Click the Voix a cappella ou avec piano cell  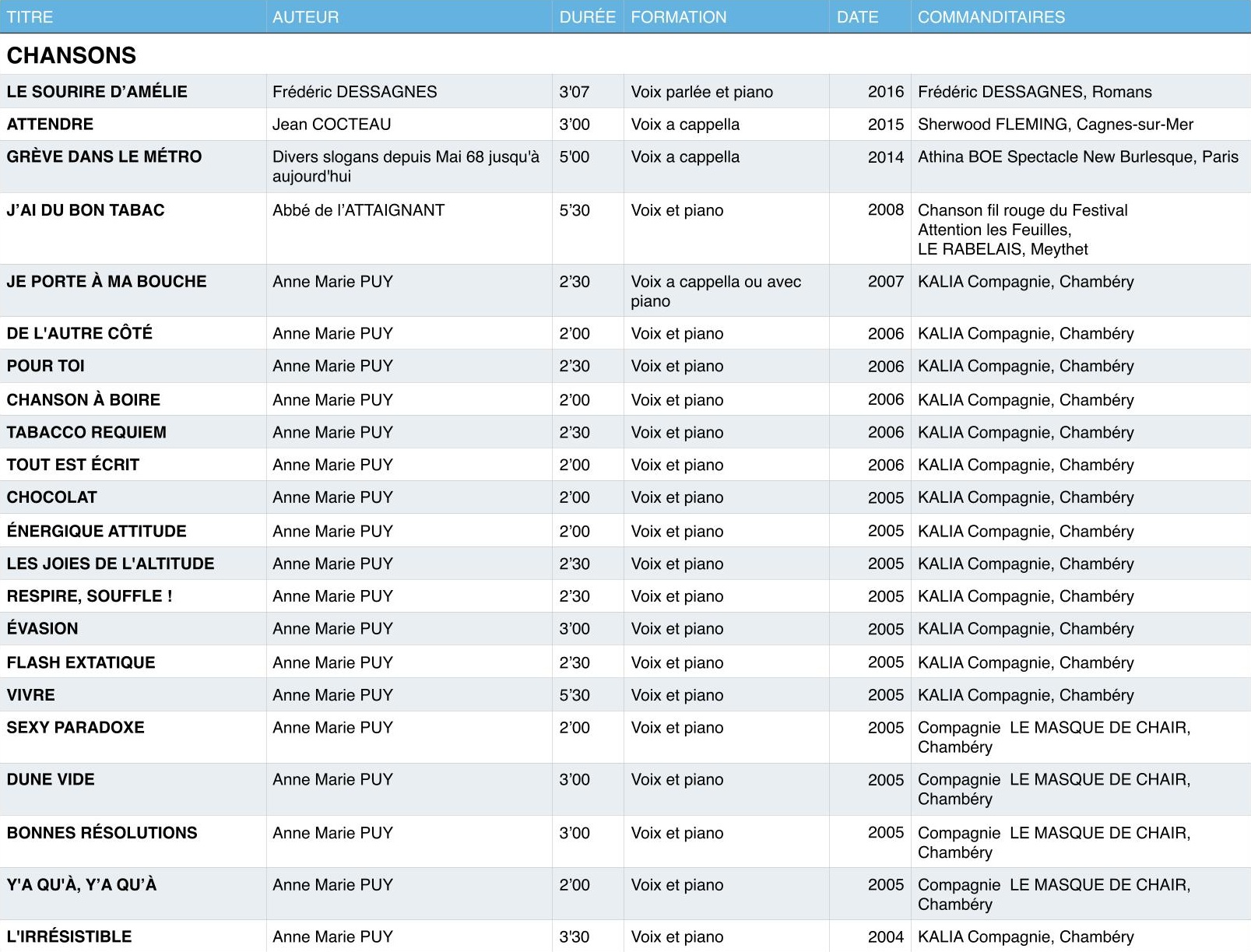click(x=715, y=291)
